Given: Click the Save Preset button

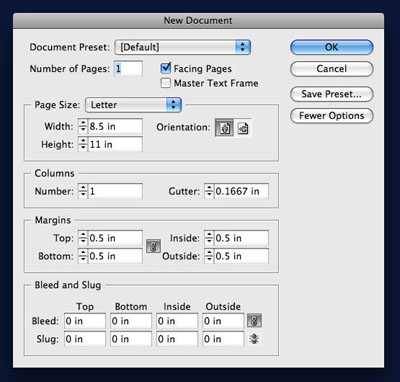Looking at the screenshot, I should (332, 94).
